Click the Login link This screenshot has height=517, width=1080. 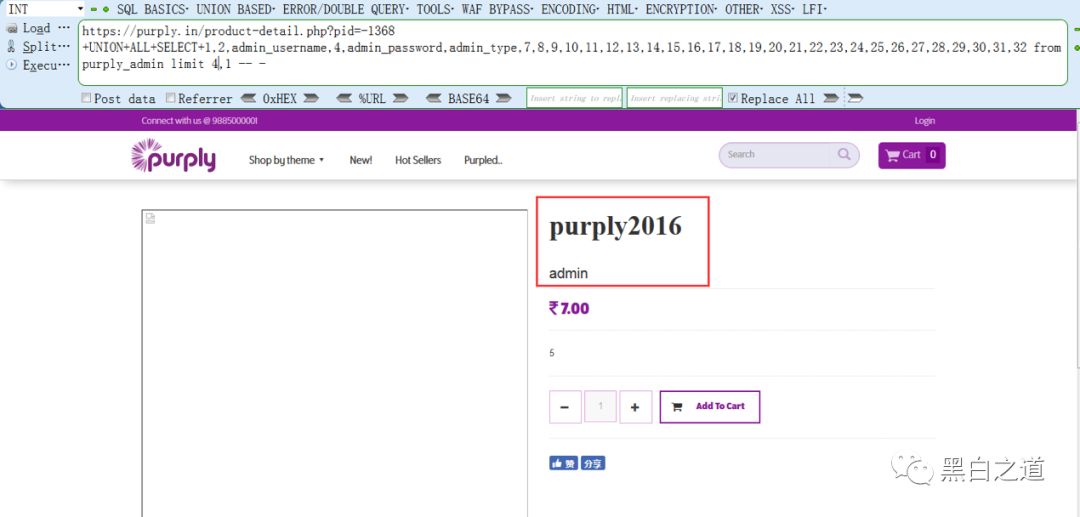pos(924,120)
